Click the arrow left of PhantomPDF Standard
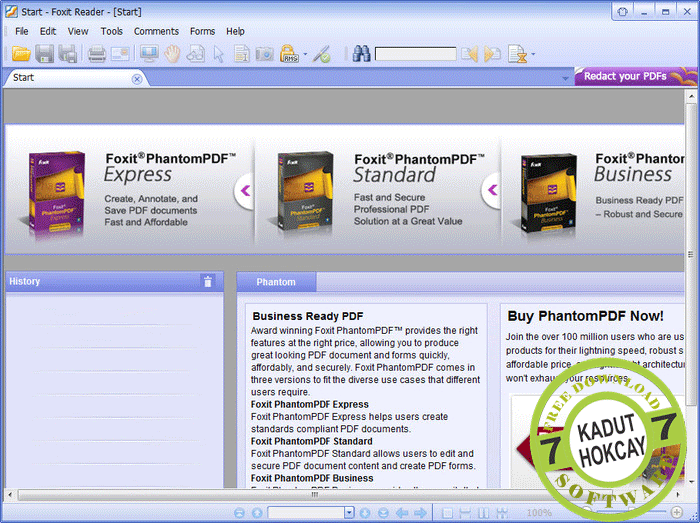This screenshot has height=523, width=700. pos(245,191)
